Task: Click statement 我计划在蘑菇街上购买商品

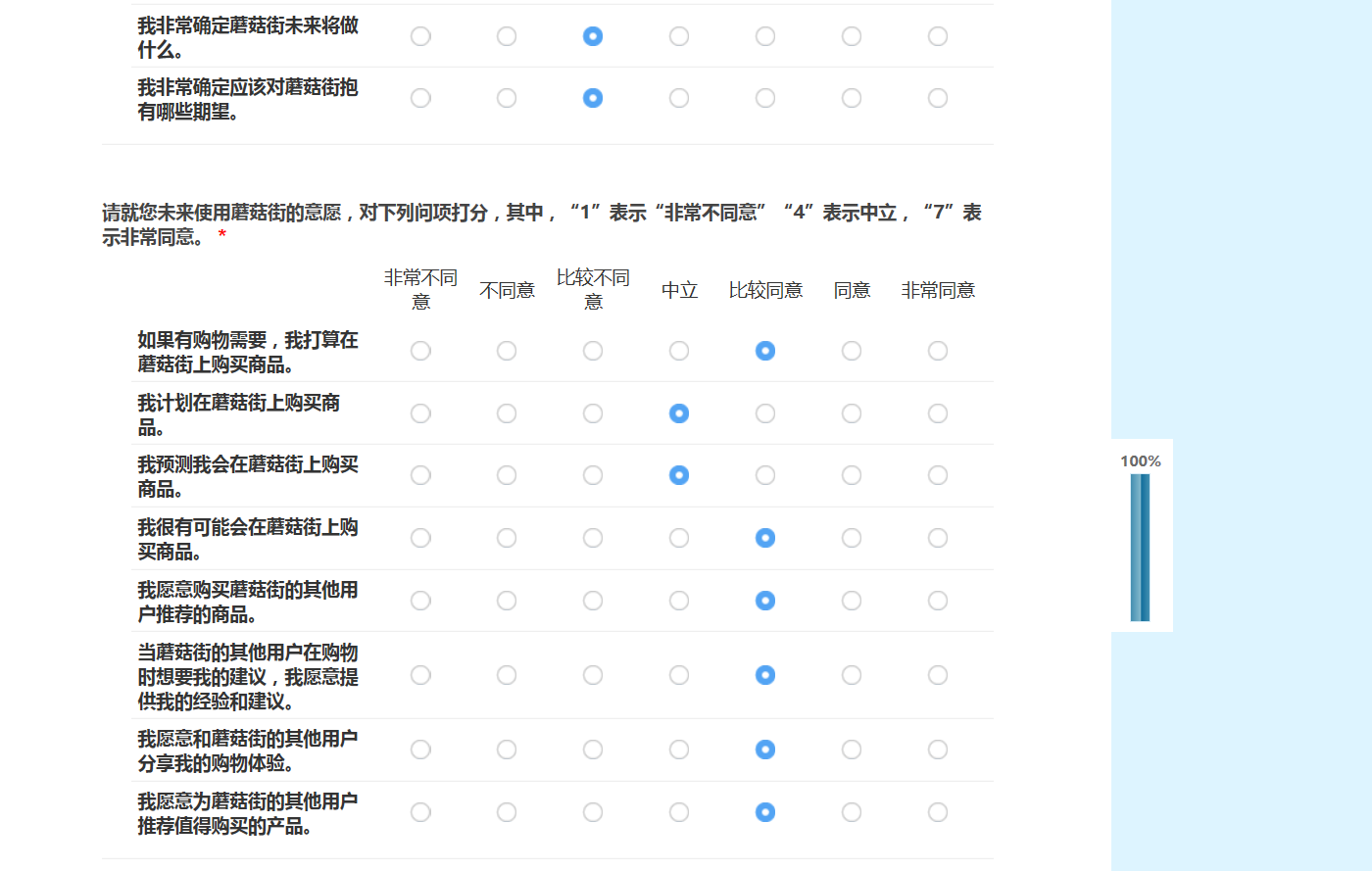Action: point(238,414)
